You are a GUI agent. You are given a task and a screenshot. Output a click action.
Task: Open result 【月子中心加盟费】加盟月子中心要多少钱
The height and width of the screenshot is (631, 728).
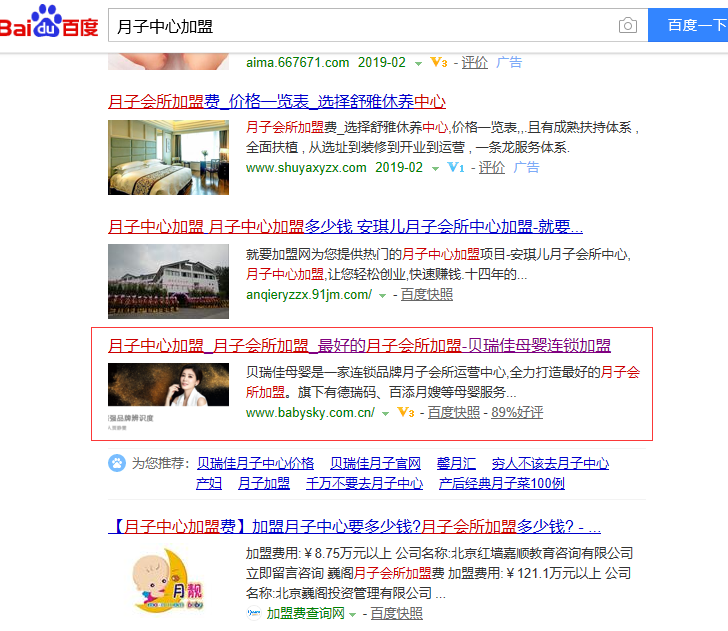[354, 527]
